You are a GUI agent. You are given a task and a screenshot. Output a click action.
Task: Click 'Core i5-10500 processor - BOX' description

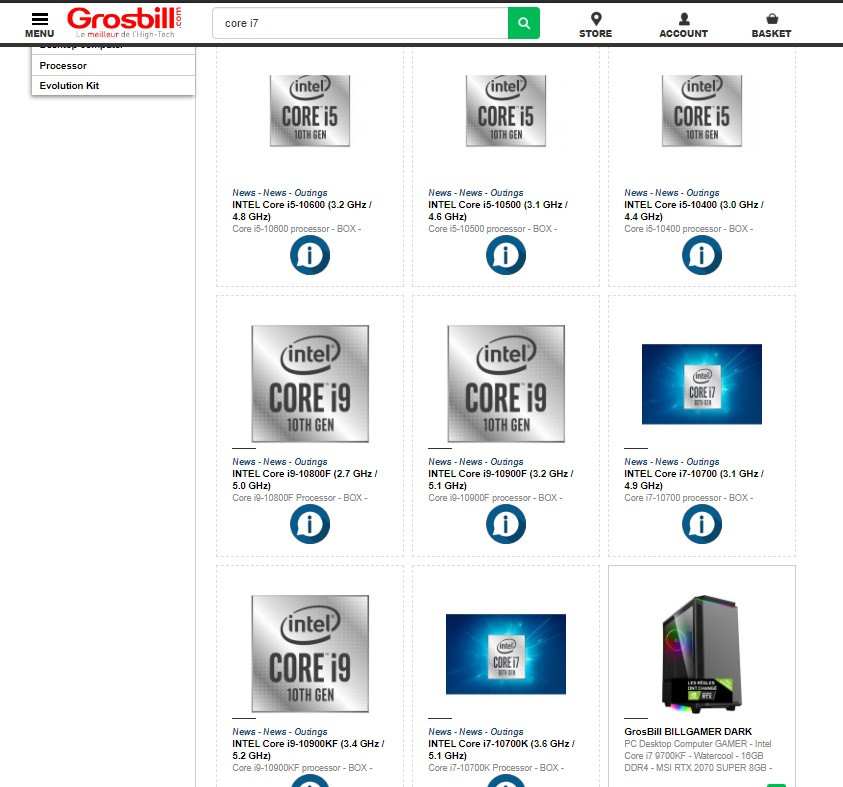click(x=492, y=229)
